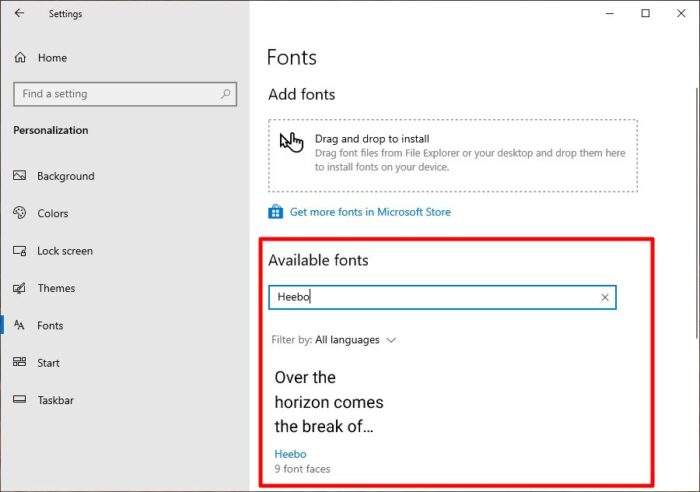
Task: Select the Taskbar icon
Action: click(20, 399)
